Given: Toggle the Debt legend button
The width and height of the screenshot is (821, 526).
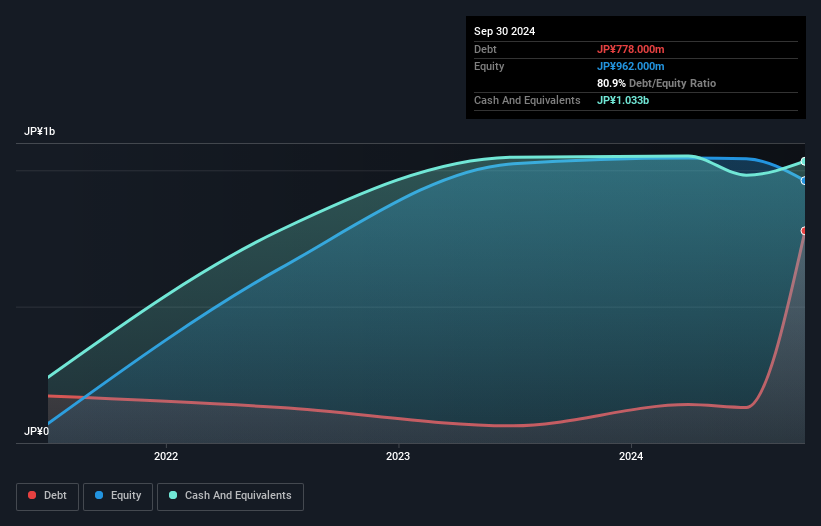Looking at the screenshot, I should click(x=48, y=496).
